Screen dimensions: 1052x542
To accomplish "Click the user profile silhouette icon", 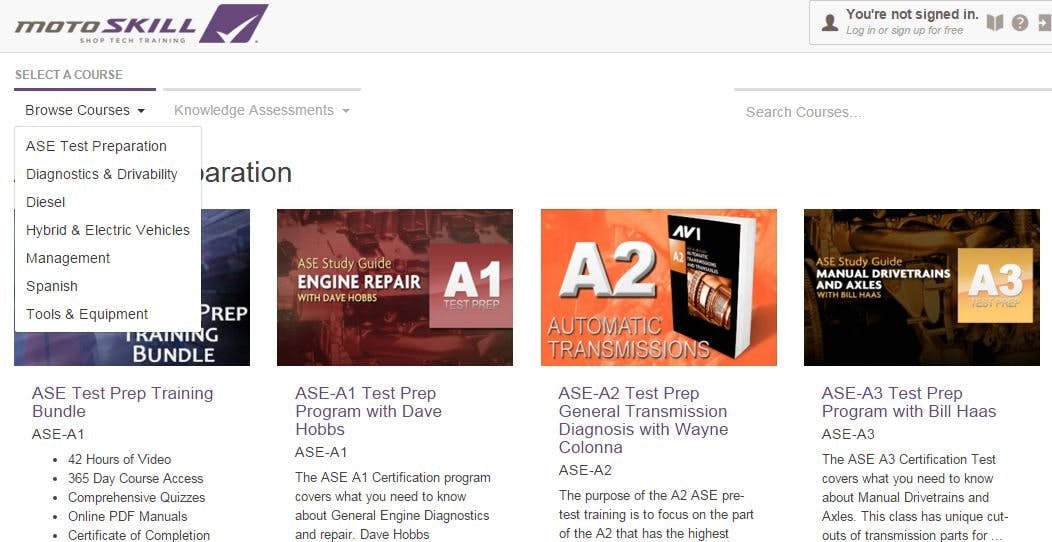I will [830, 23].
